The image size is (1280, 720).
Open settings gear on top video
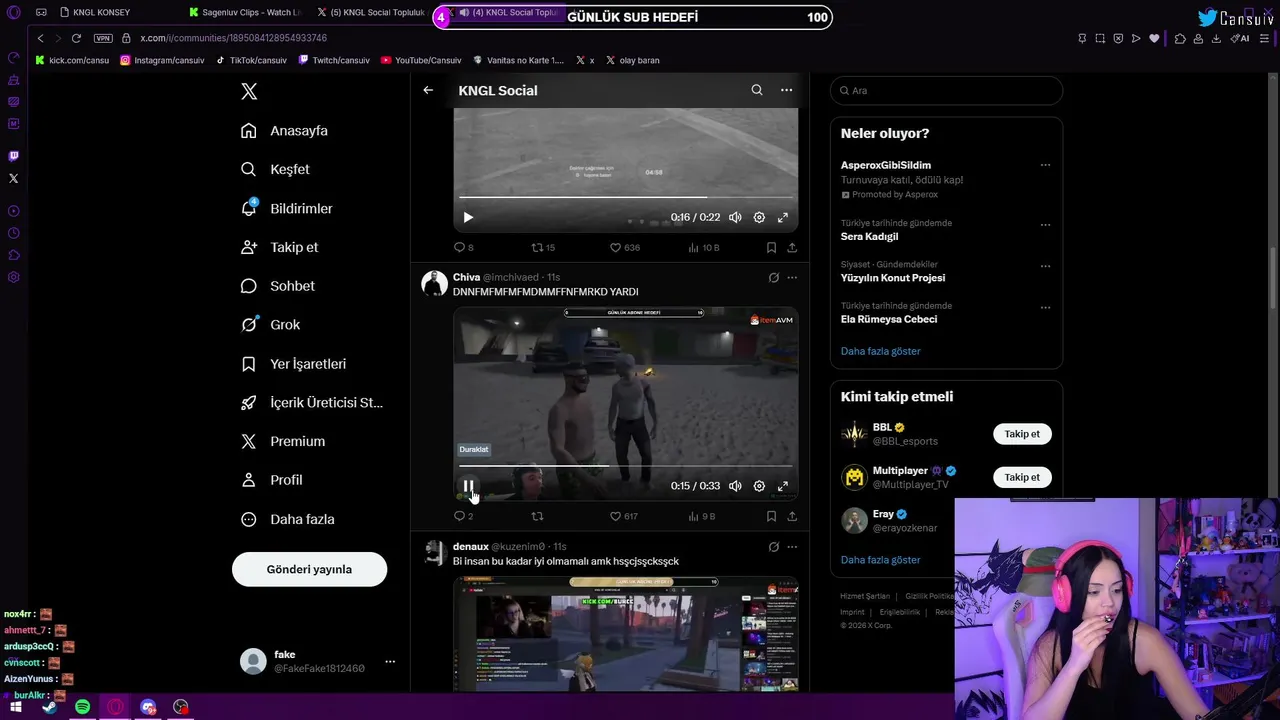tap(759, 217)
